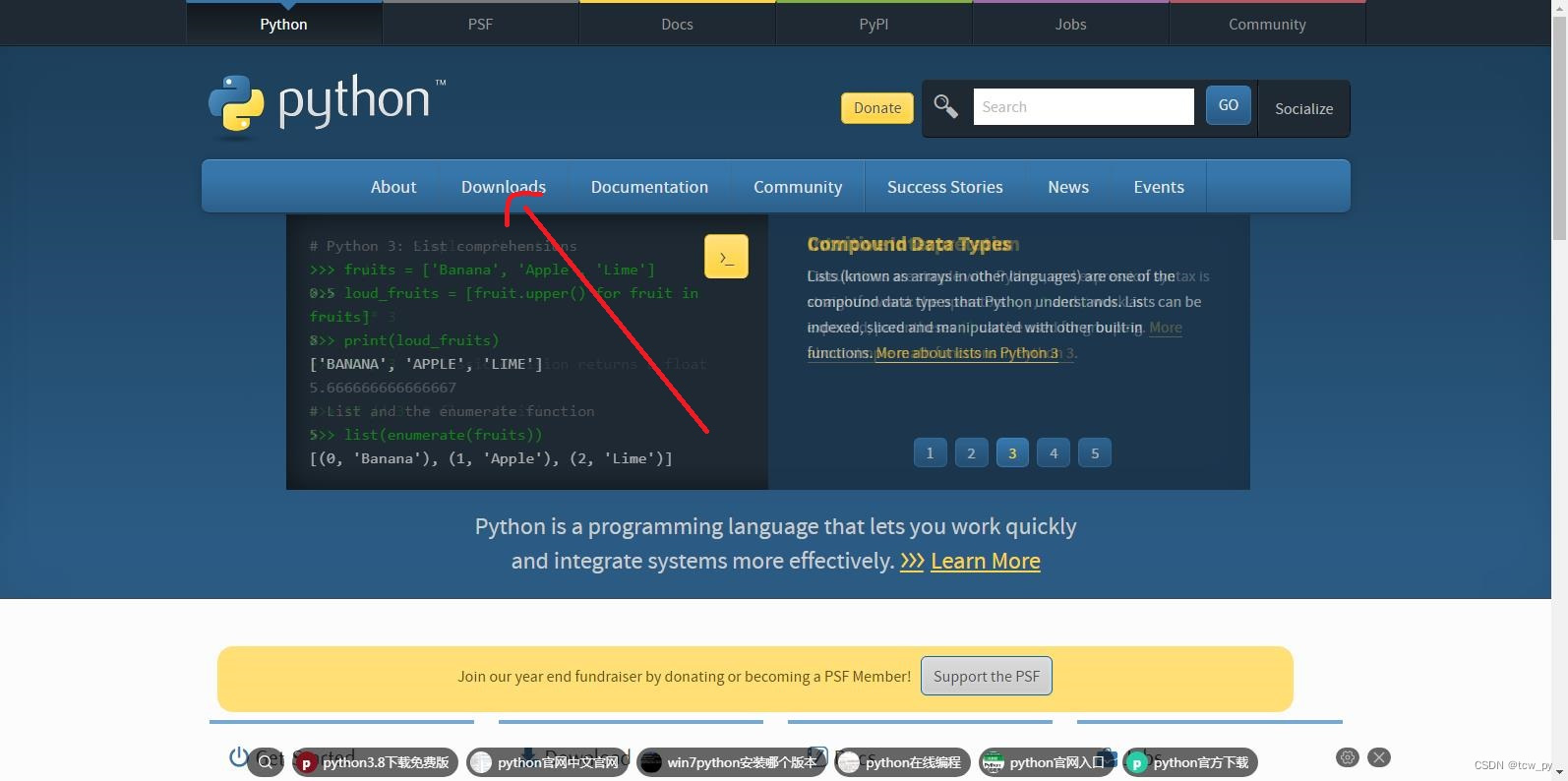Click the GO search button
Viewport: 1568px width, 781px height.
tap(1229, 105)
